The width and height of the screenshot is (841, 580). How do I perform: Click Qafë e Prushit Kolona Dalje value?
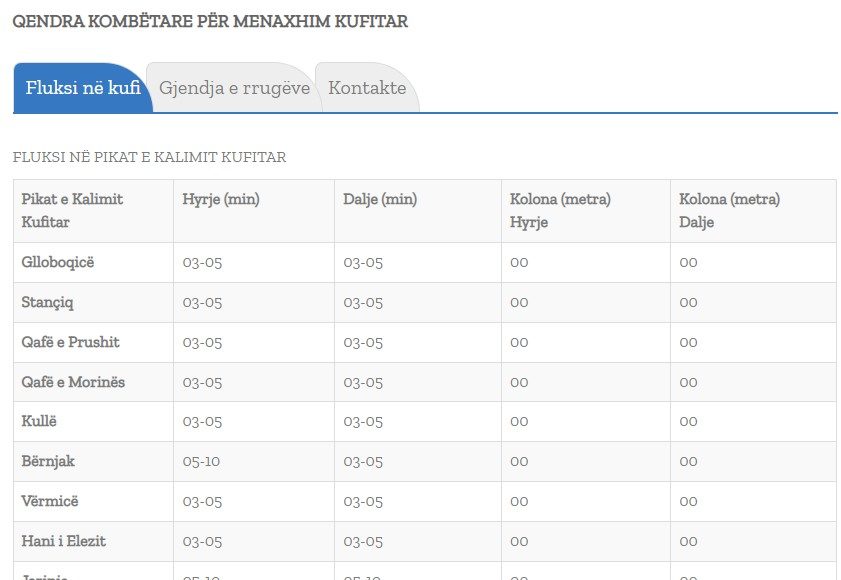click(x=688, y=342)
